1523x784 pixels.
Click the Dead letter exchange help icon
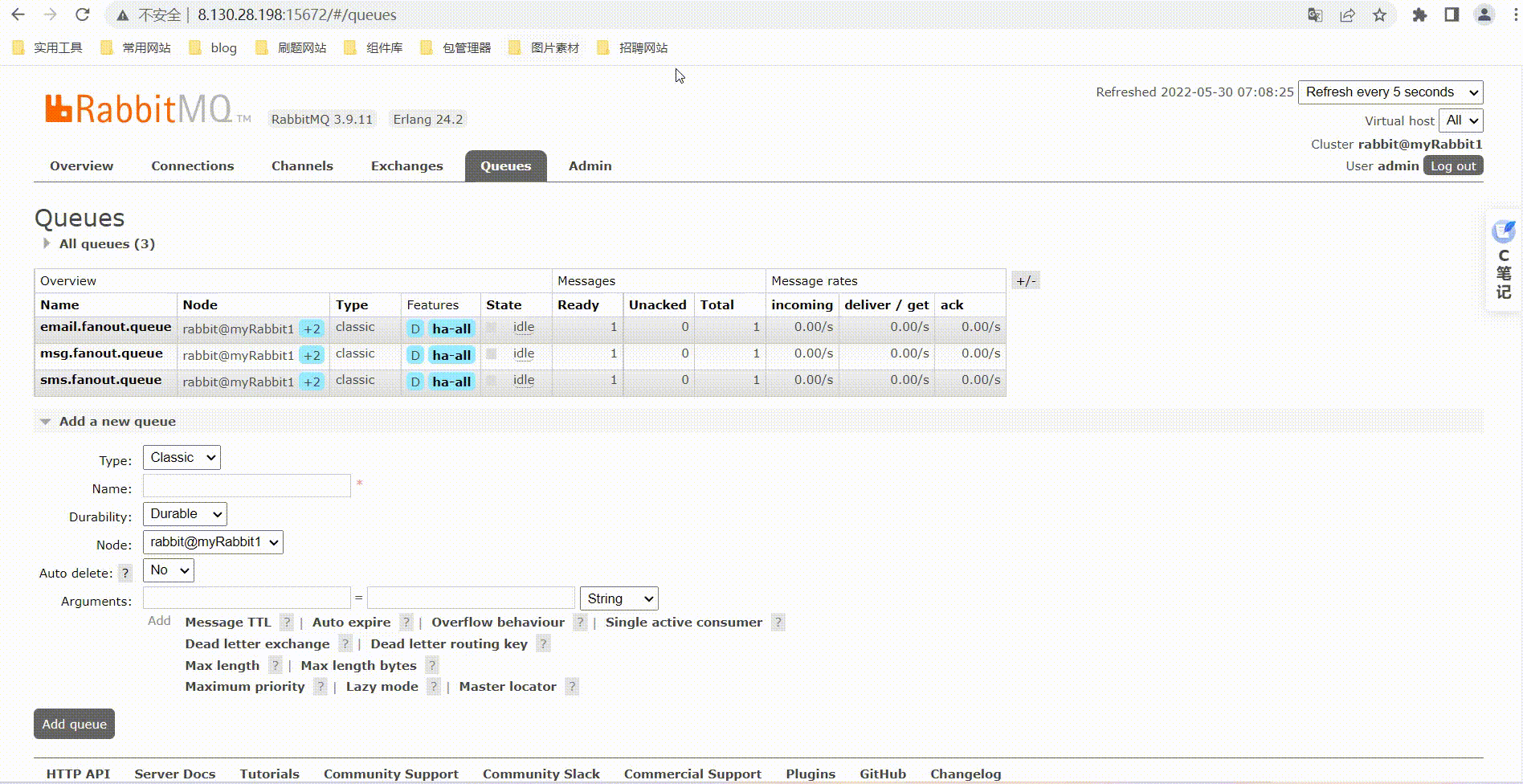tap(345, 644)
